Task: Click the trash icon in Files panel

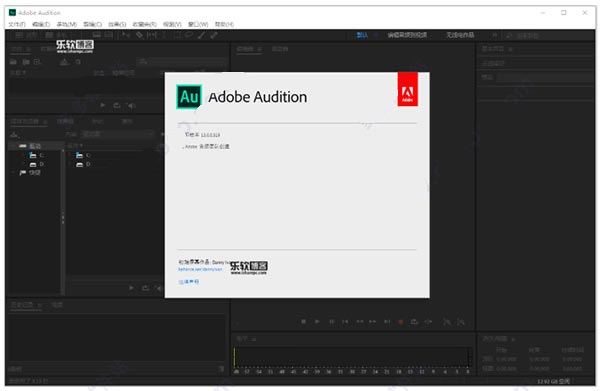Action: click(78, 62)
